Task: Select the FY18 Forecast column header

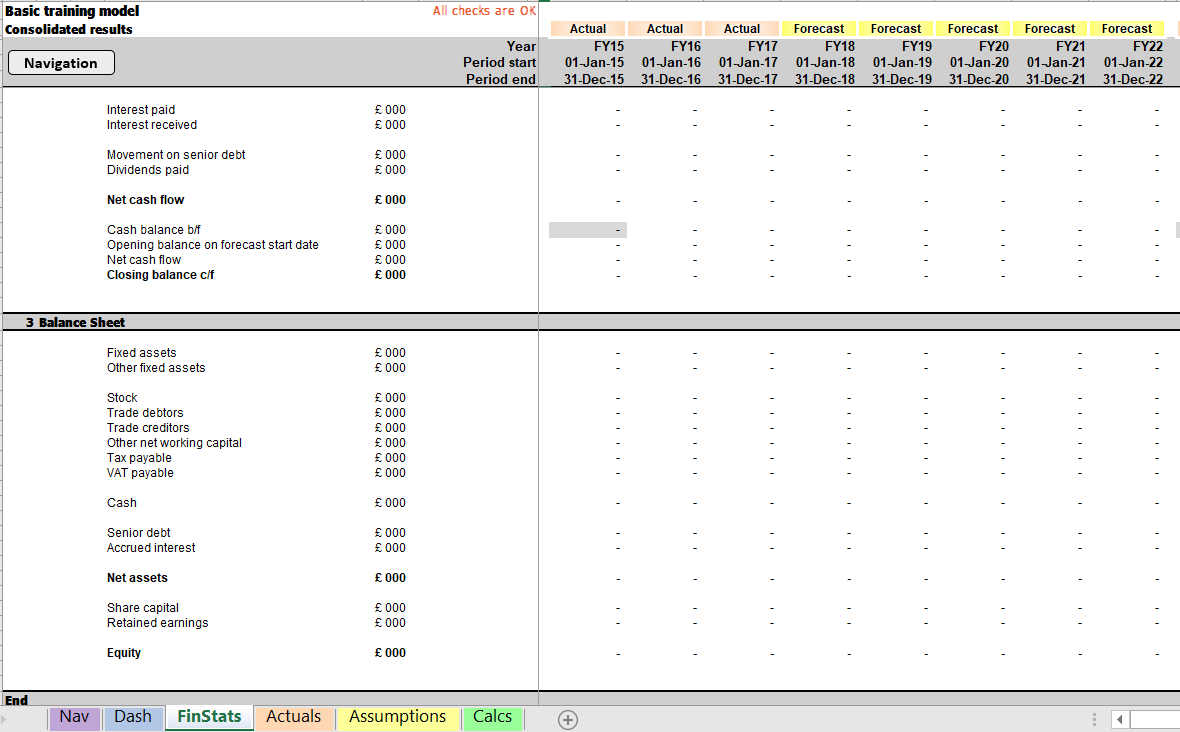Action: (818, 28)
